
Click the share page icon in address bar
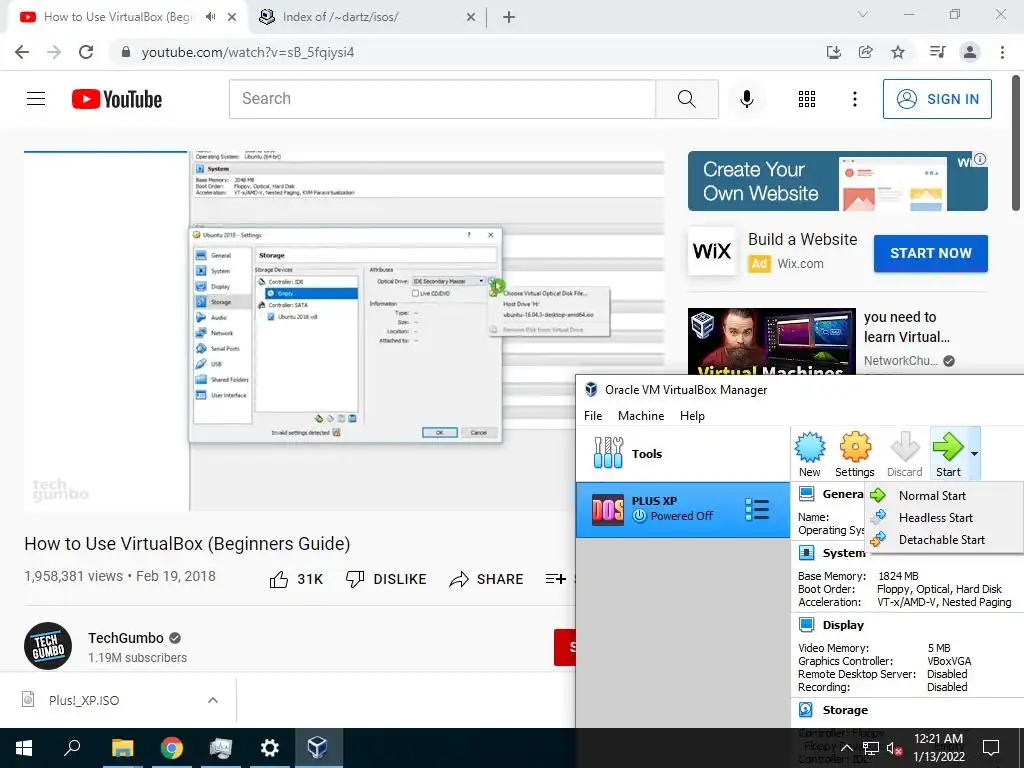pyautogui.click(x=866, y=52)
